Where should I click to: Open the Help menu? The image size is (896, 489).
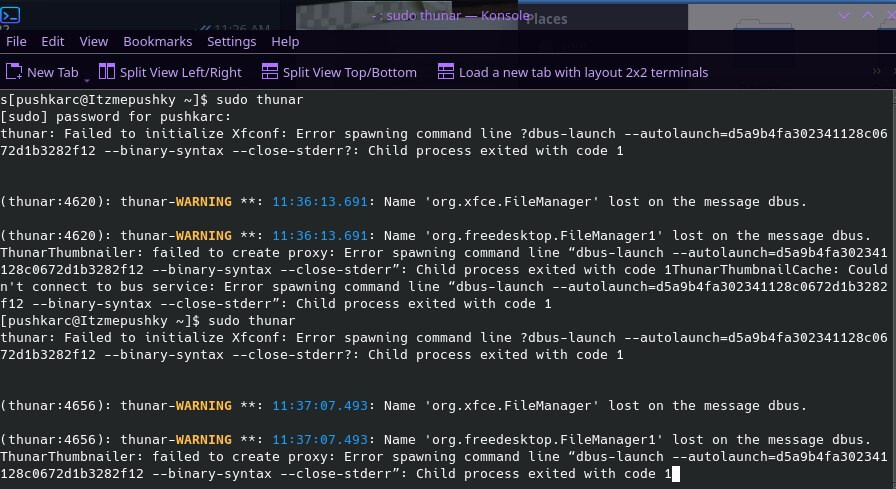[x=285, y=41]
